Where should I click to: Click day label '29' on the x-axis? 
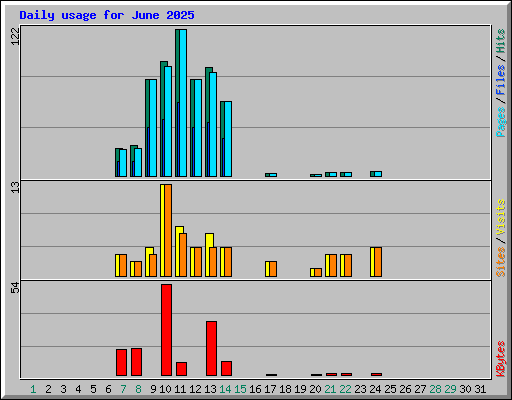coord(450,389)
